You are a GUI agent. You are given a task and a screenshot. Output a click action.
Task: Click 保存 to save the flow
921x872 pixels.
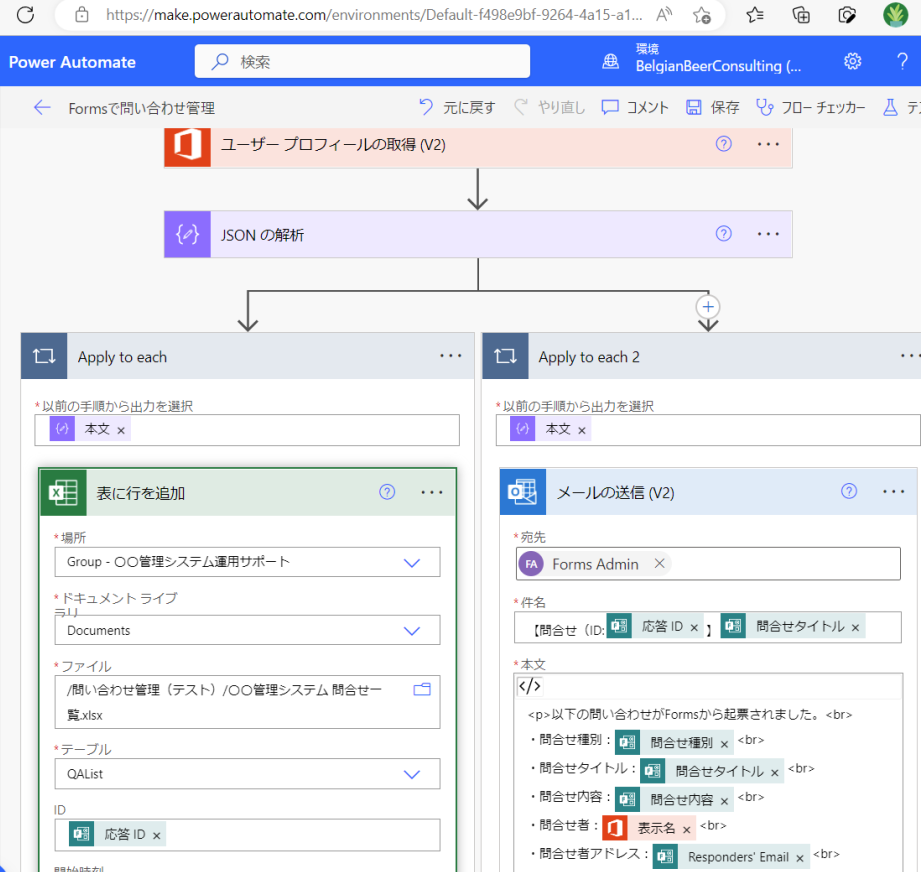coord(713,108)
